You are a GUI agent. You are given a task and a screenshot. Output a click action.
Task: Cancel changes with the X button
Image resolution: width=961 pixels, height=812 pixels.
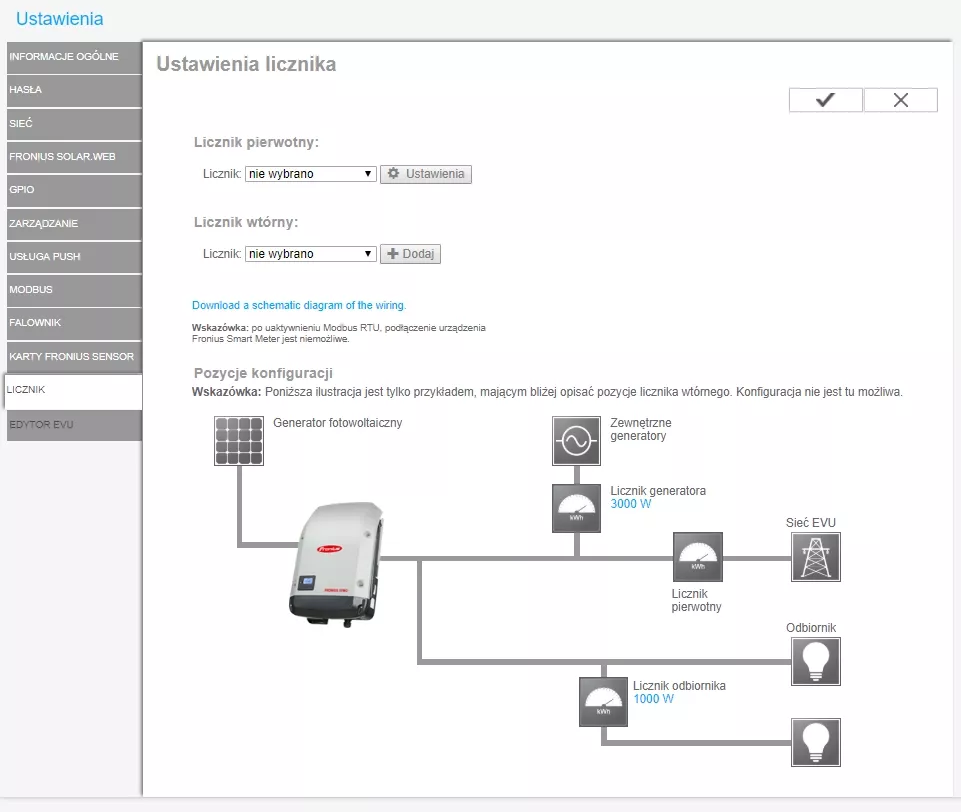click(900, 100)
